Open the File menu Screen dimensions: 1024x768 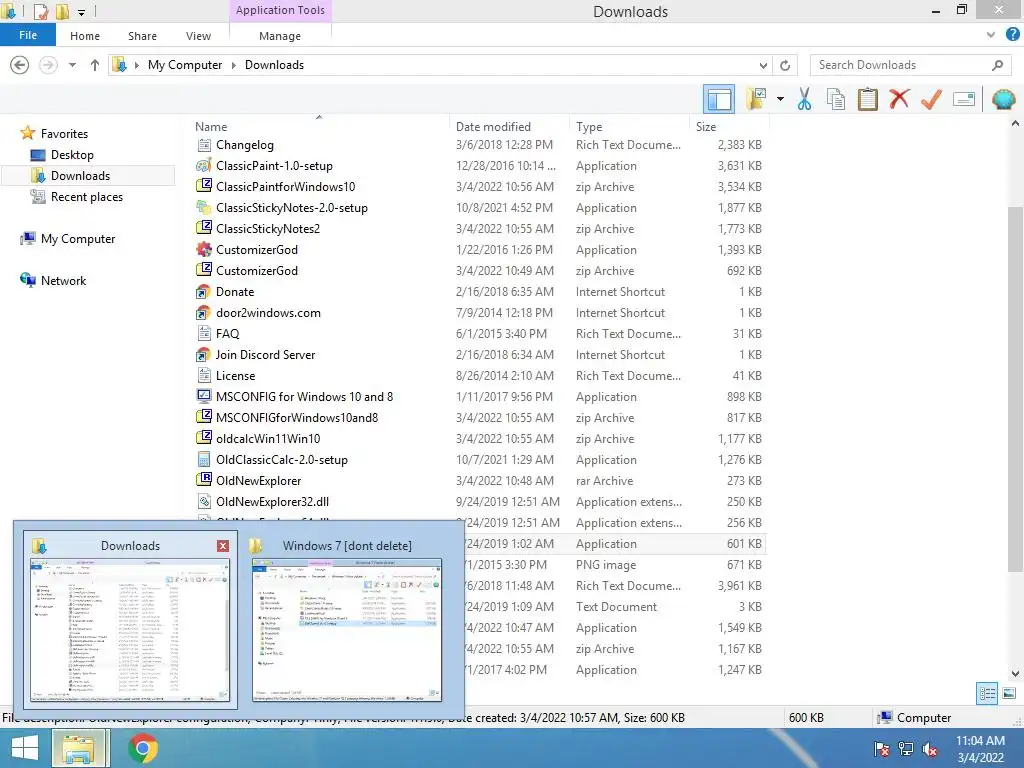[28, 35]
